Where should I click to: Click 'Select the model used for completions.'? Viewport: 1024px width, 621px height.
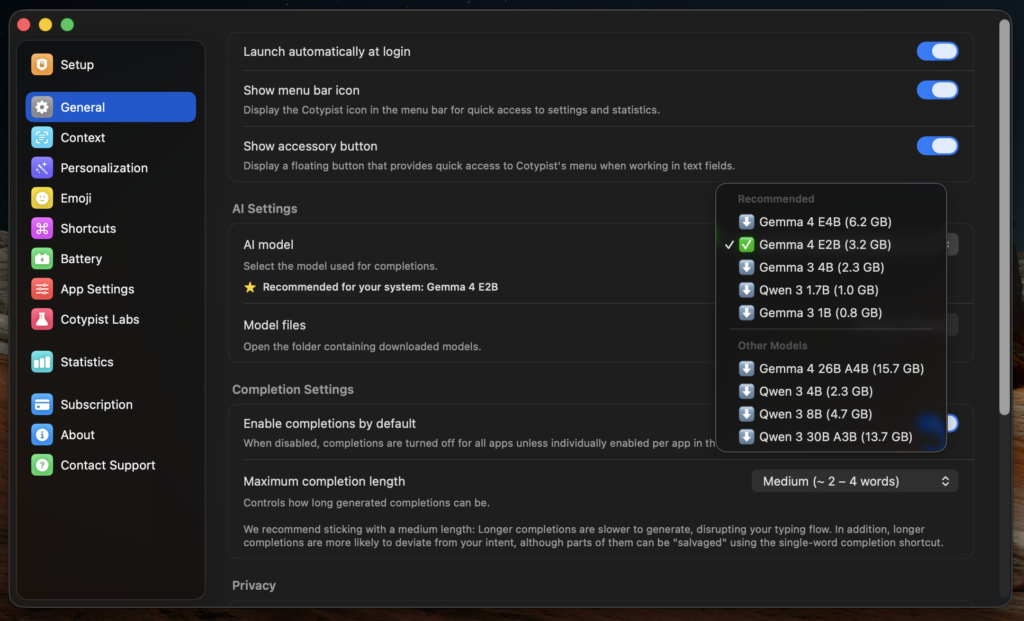pyautogui.click(x=340, y=266)
